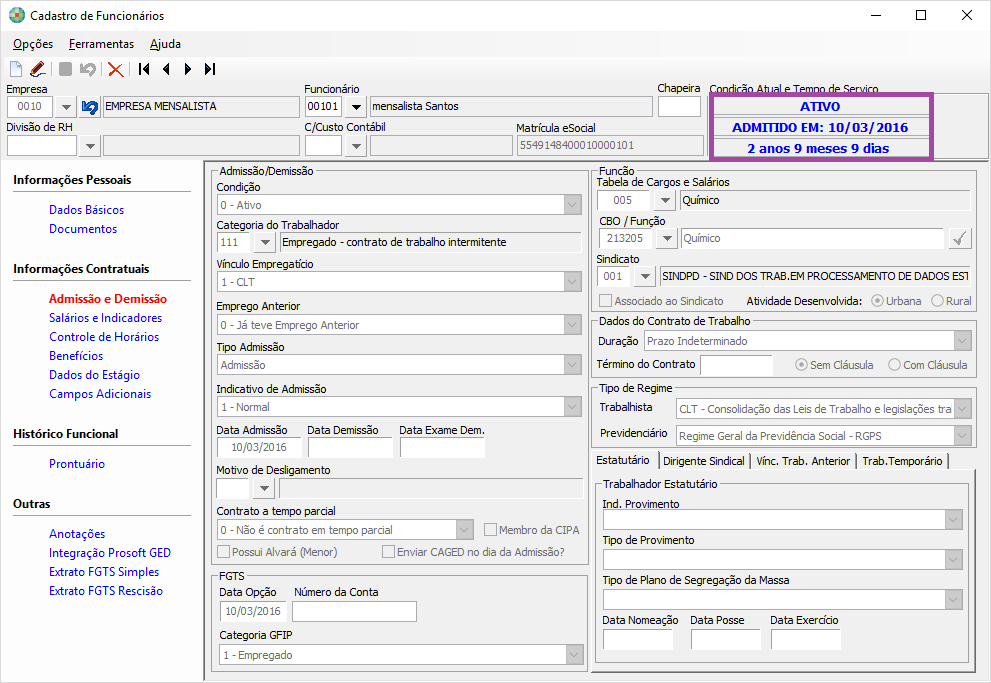Image resolution: width=991 pixels, height=683 pixels.
Task: Expand the Tipo Admissão dropdown
Action: (x=573, y=365)
